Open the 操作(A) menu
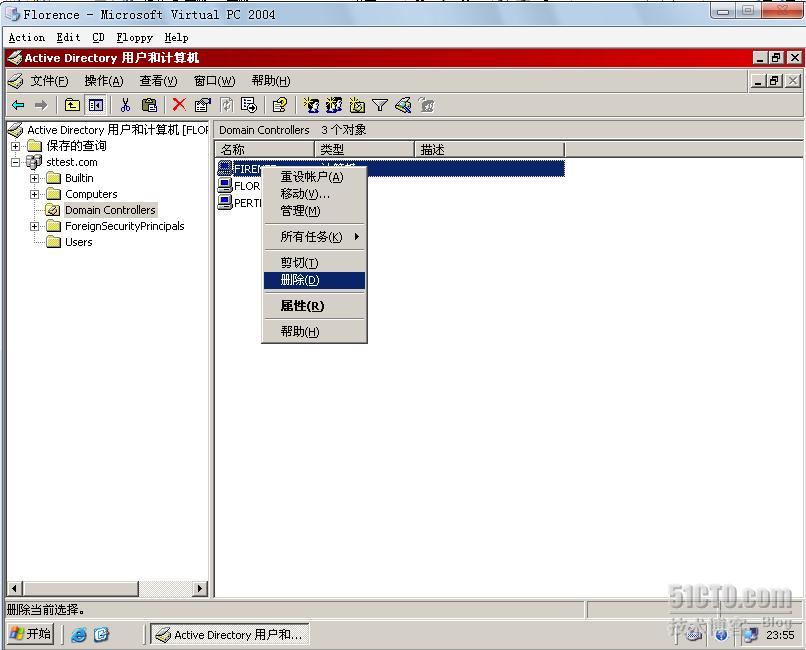The image size is (806, 650). pyautogui.click(x=104, y=81)
